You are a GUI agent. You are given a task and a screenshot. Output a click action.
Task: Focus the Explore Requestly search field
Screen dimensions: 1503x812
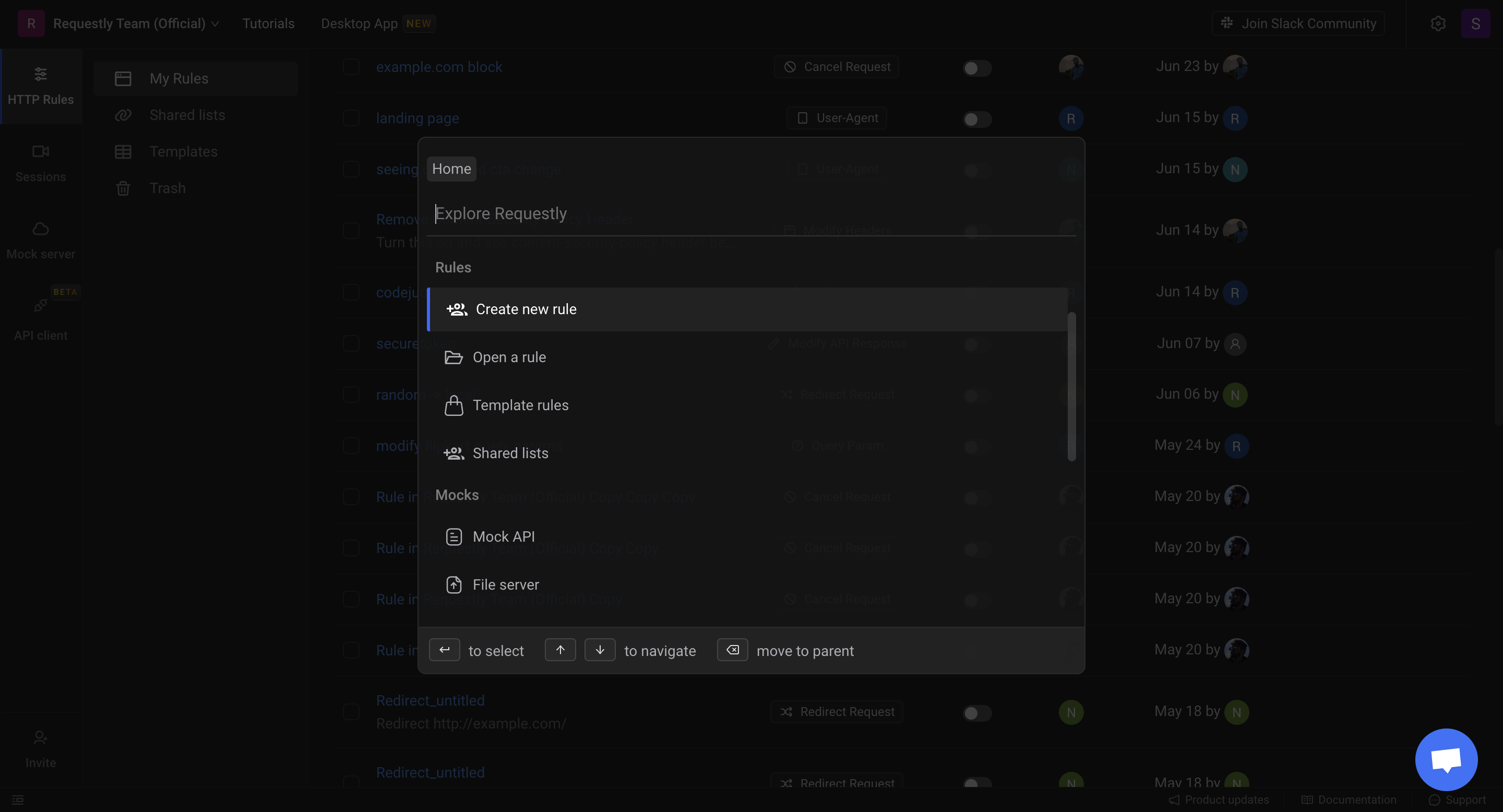[x=751, y=213]
